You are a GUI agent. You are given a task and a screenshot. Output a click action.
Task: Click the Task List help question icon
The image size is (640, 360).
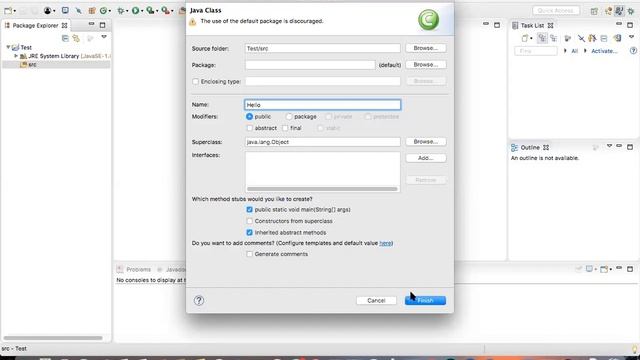point(633,51)
